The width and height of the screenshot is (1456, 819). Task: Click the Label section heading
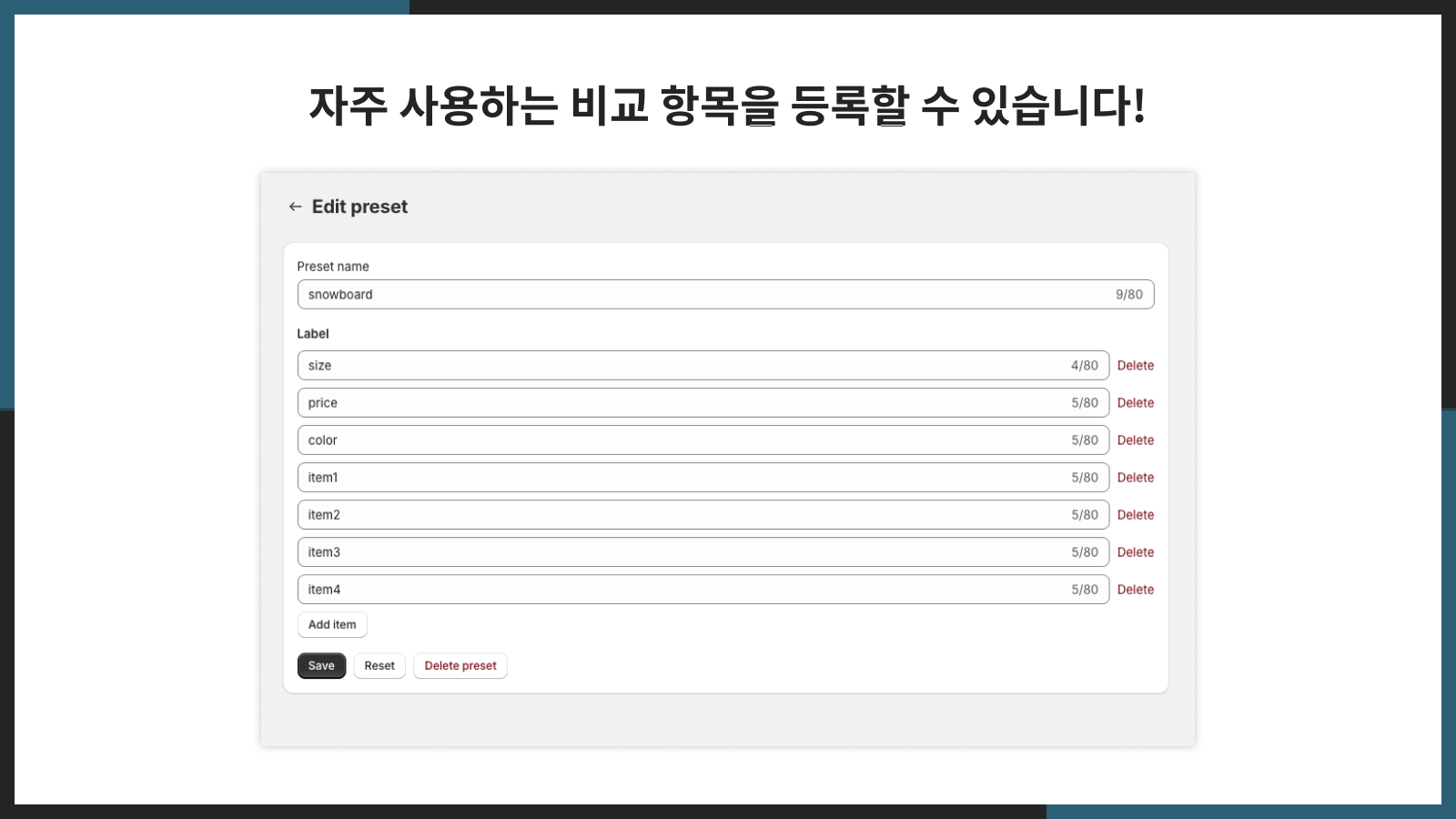(x=313, y=334)
